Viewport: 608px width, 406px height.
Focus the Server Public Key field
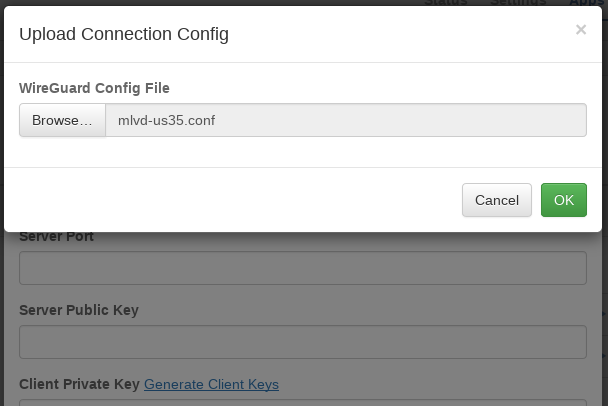tap(302, 341)
